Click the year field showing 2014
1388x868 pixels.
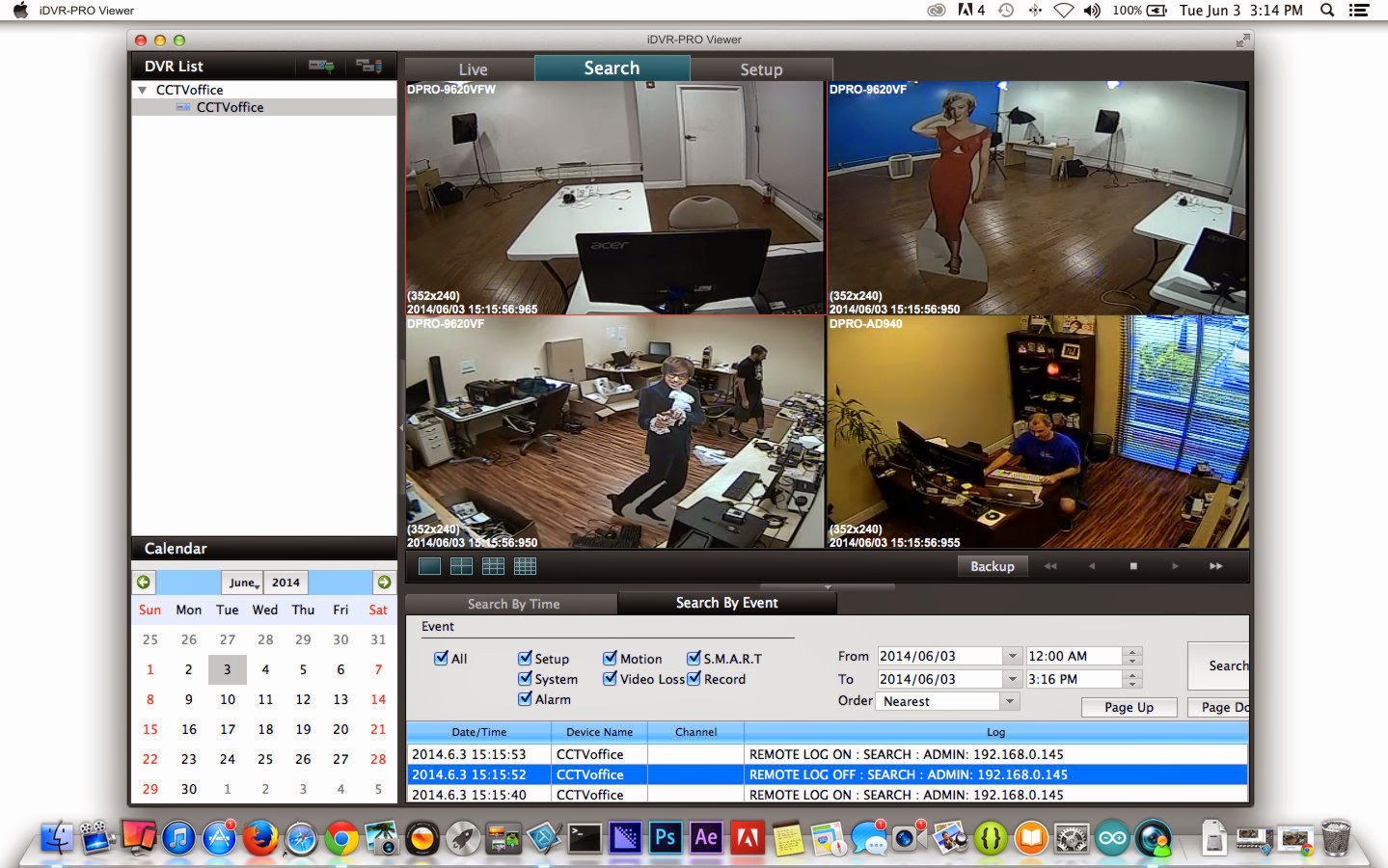[286, 583]
